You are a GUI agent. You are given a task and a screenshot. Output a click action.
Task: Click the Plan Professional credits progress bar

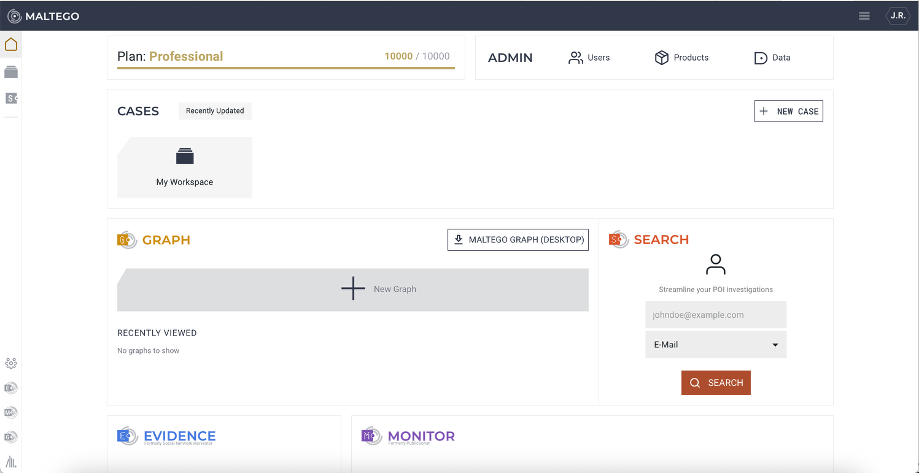(x=286, y=68)
